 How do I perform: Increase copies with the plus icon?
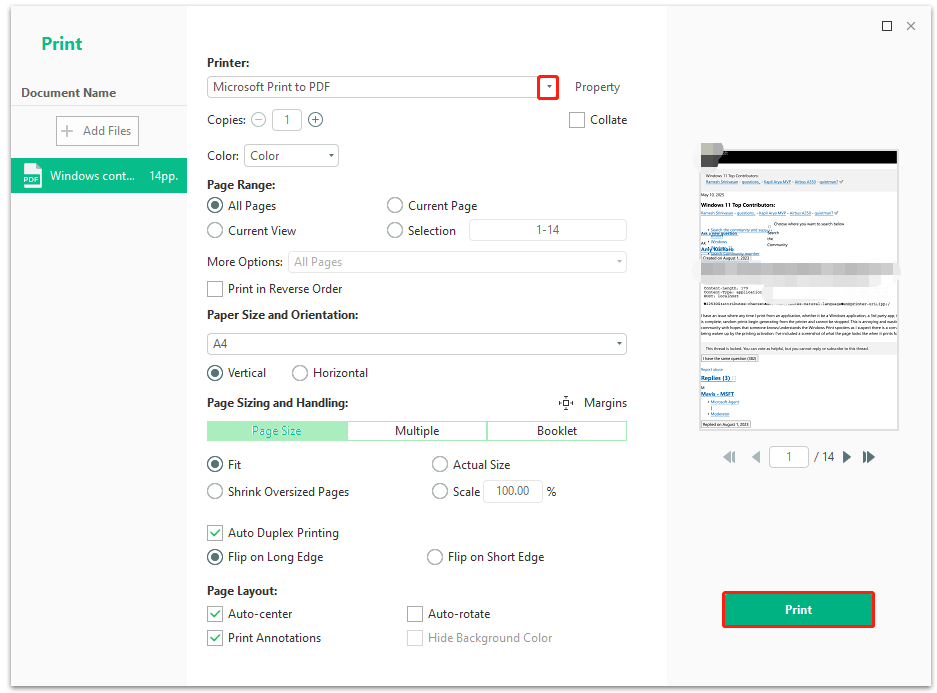(x=316, y=120)
